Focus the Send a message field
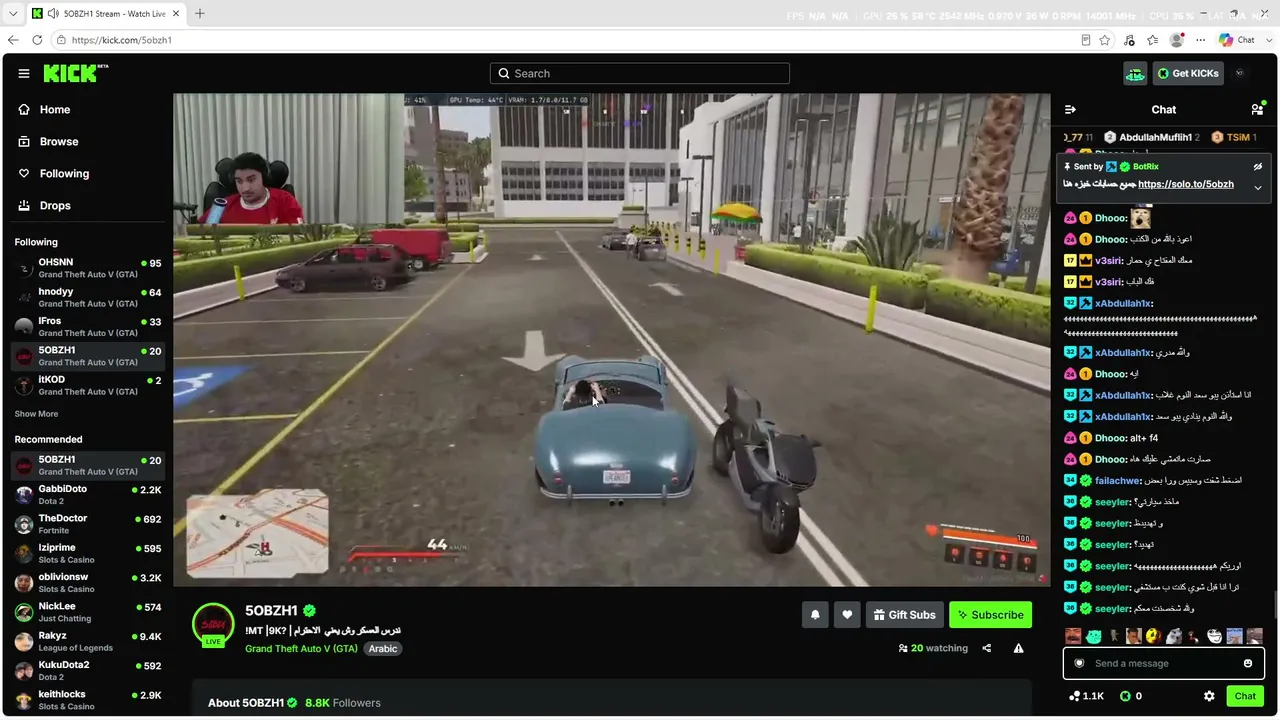1280x720 pixels. tap(1163, 663)
